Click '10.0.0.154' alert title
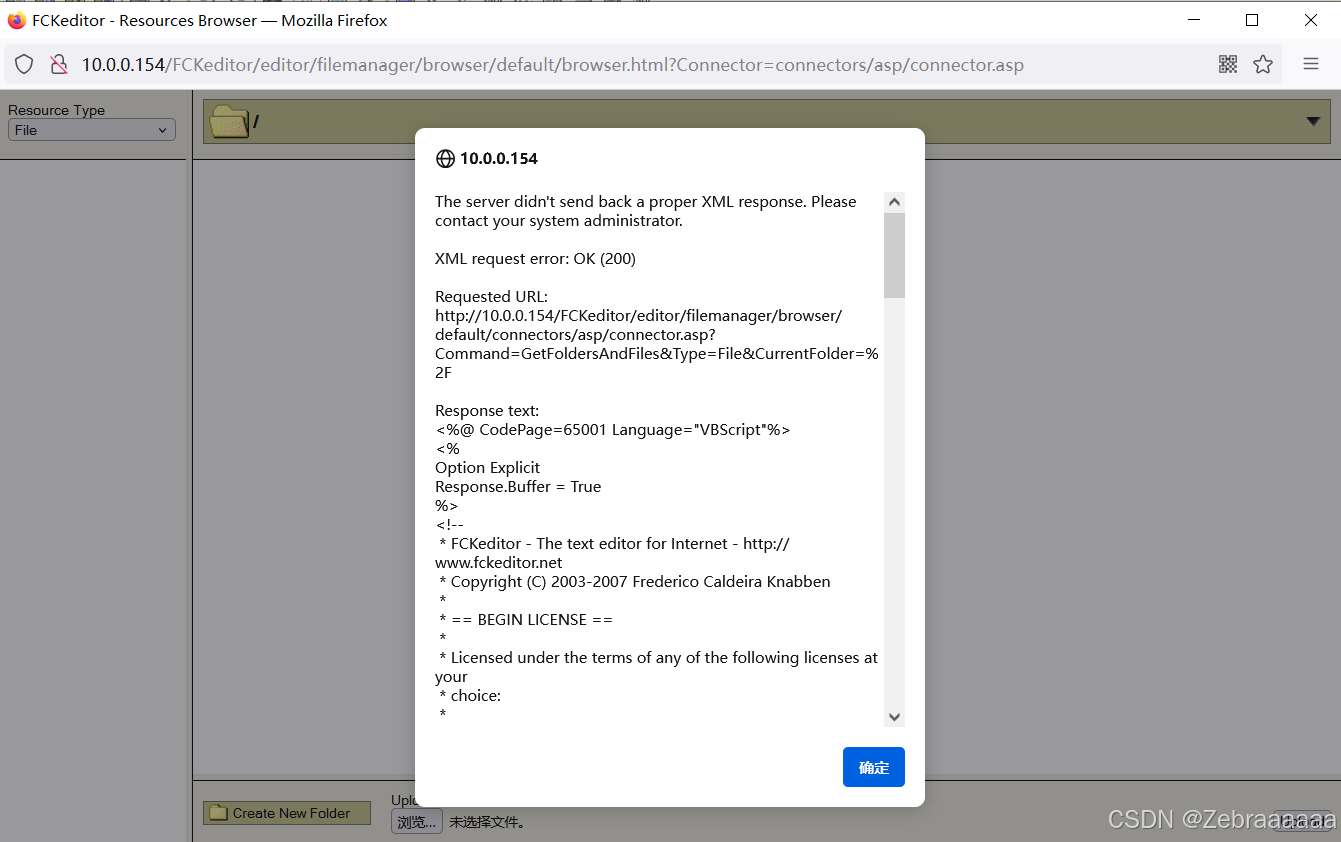This screenshot has width=1341, height=842. tap(498, 159)
